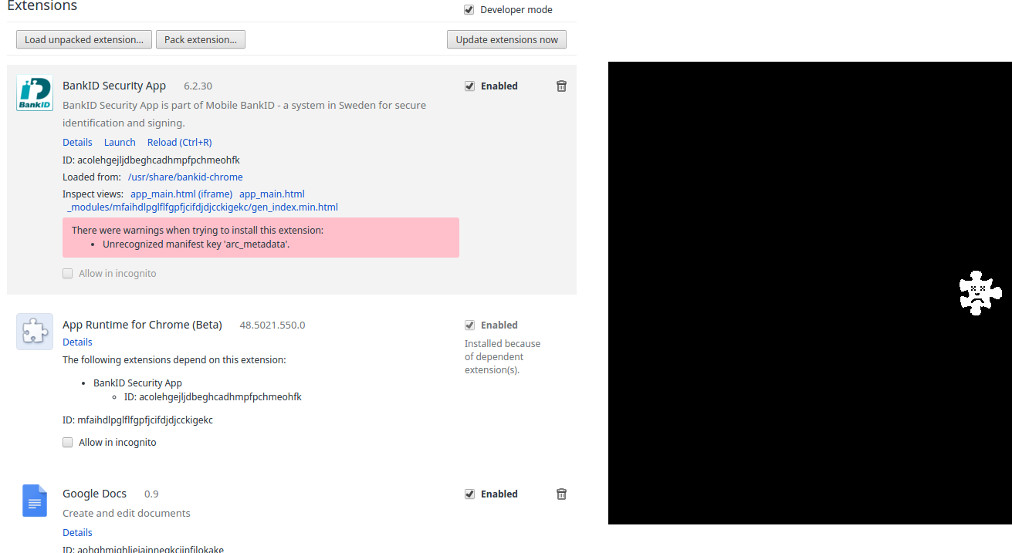Click Update extensions now button

click(x=507, y=39)
